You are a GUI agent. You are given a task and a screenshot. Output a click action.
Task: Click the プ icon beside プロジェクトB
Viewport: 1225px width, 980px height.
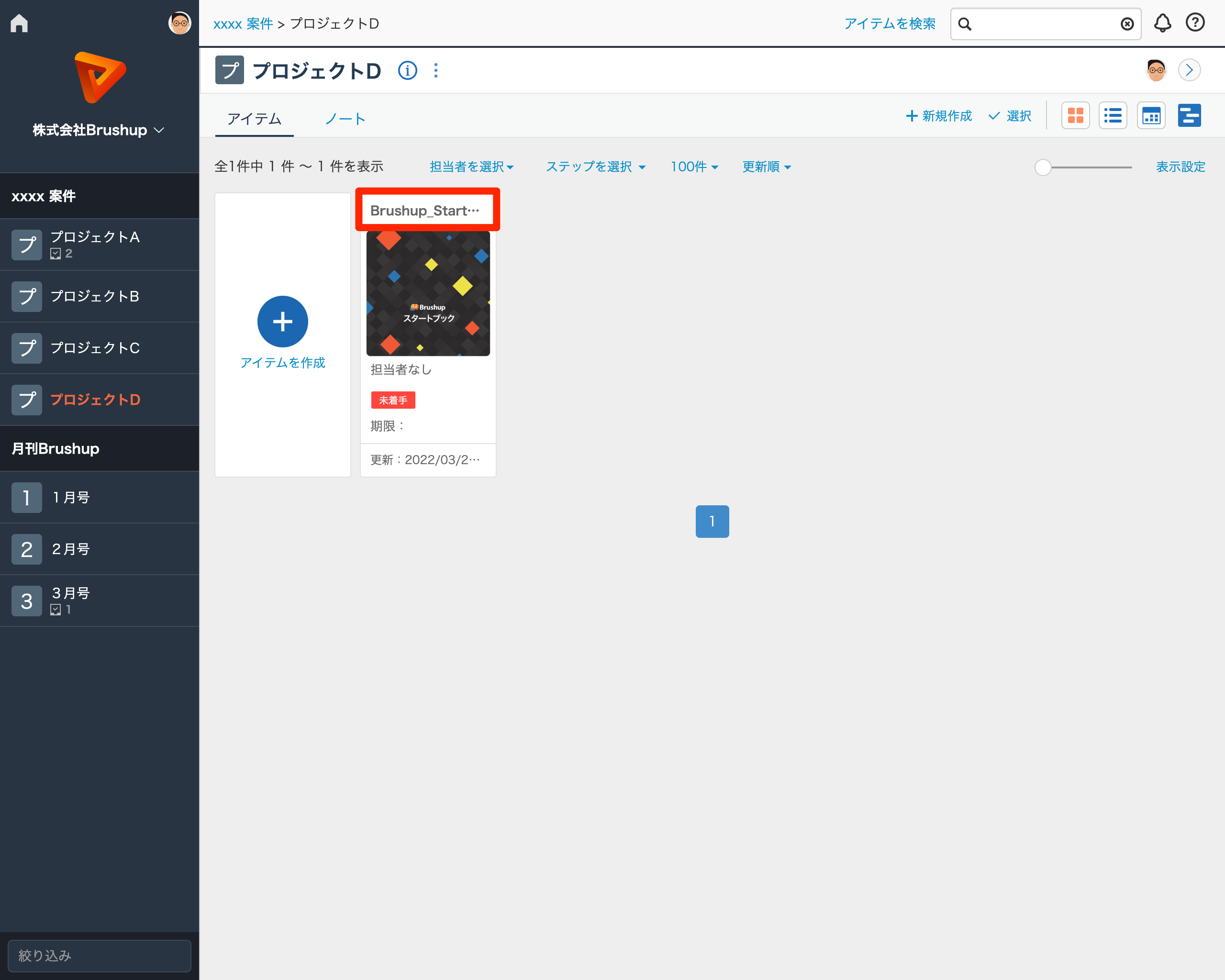27,297
